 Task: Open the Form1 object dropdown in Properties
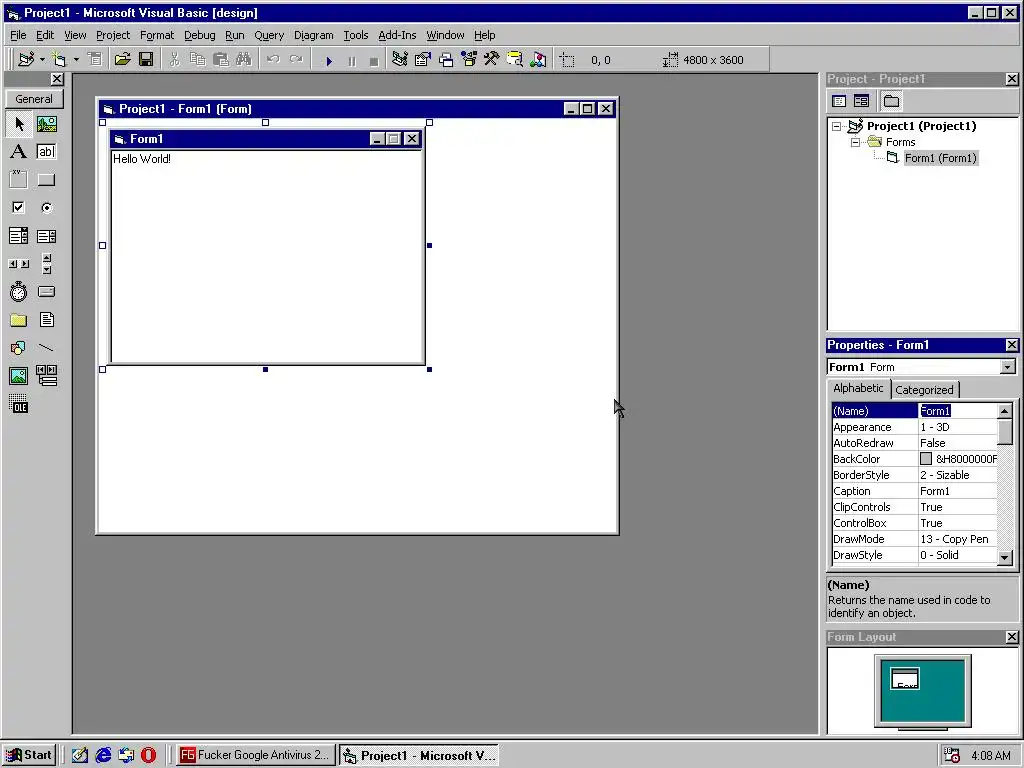(1008, 367)
